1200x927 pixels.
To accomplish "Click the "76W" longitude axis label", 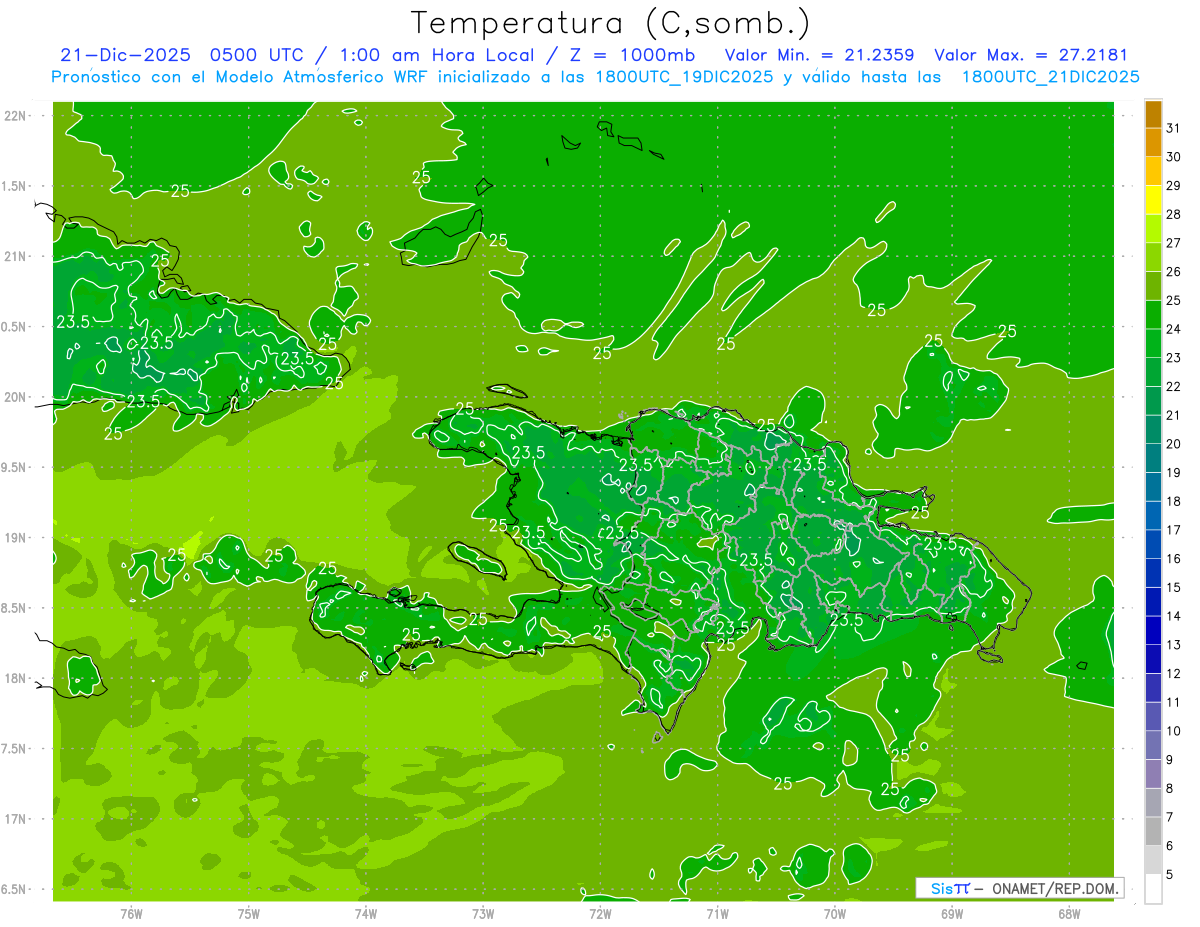I will pos(131,913).
